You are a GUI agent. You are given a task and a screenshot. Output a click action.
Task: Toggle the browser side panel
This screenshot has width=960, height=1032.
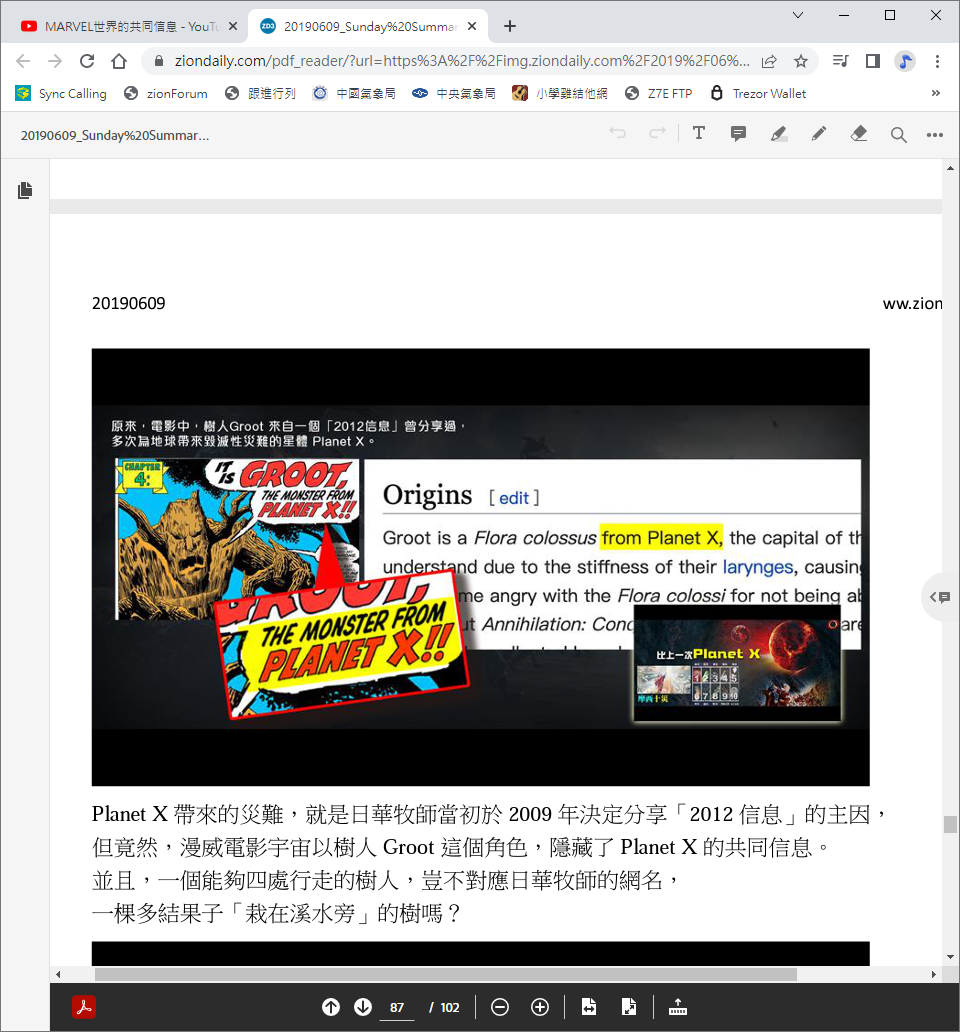[x=873, y=61]
